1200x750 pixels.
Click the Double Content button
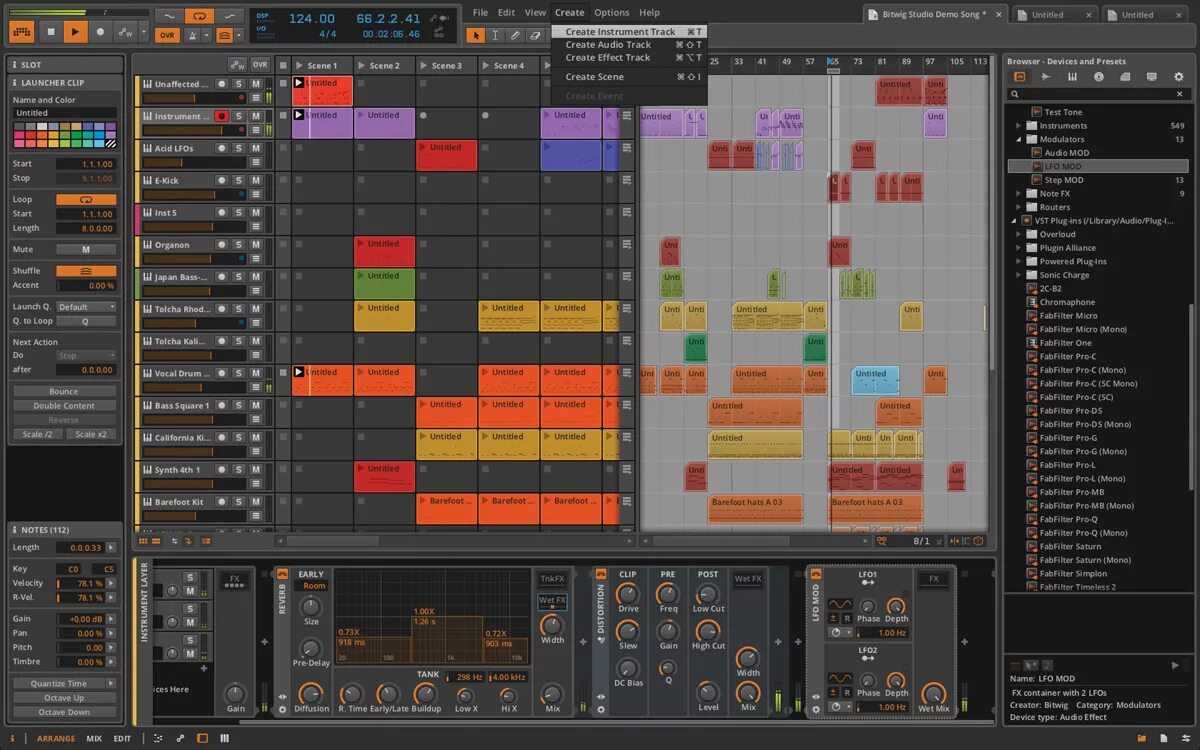pos(64,406)
